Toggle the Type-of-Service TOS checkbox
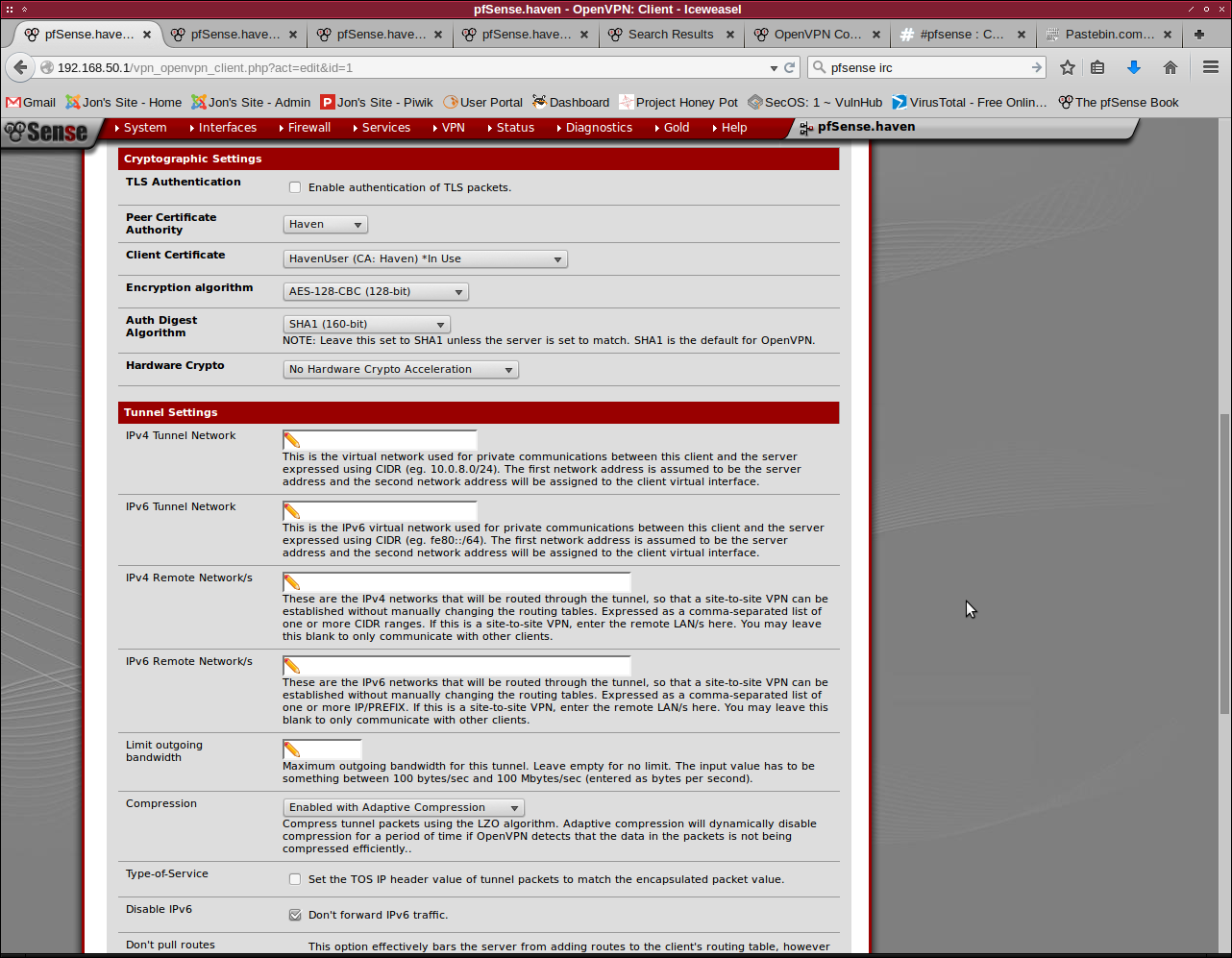The image size is (1232, 958). [x=295, y=879]
